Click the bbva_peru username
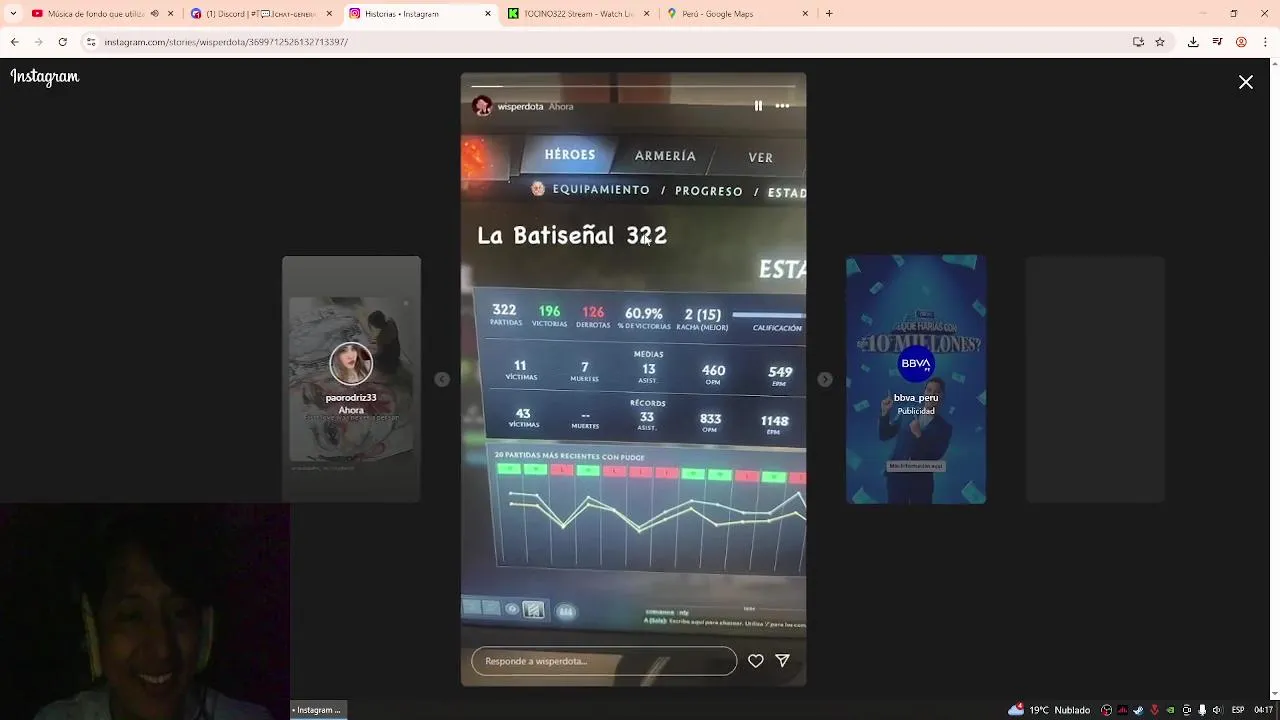The height and width of the screenshot is (720, 1280). (x=916, y=398)
